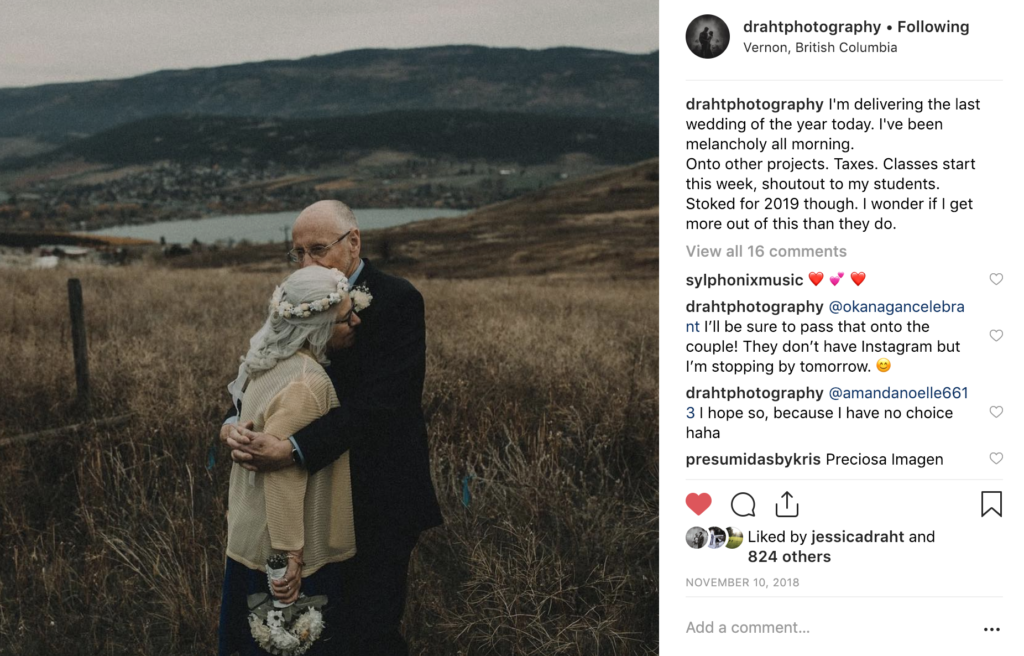Image resolution: width=1024 pixels, height=656 pixels.
Task: Unlike the post using the red heart
Action: (x=698, y=504)
